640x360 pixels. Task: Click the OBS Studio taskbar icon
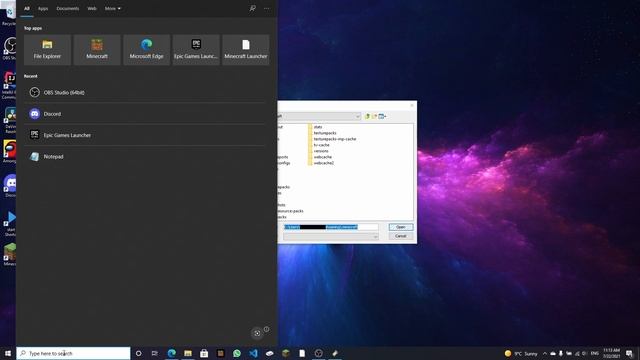[319, 353]
